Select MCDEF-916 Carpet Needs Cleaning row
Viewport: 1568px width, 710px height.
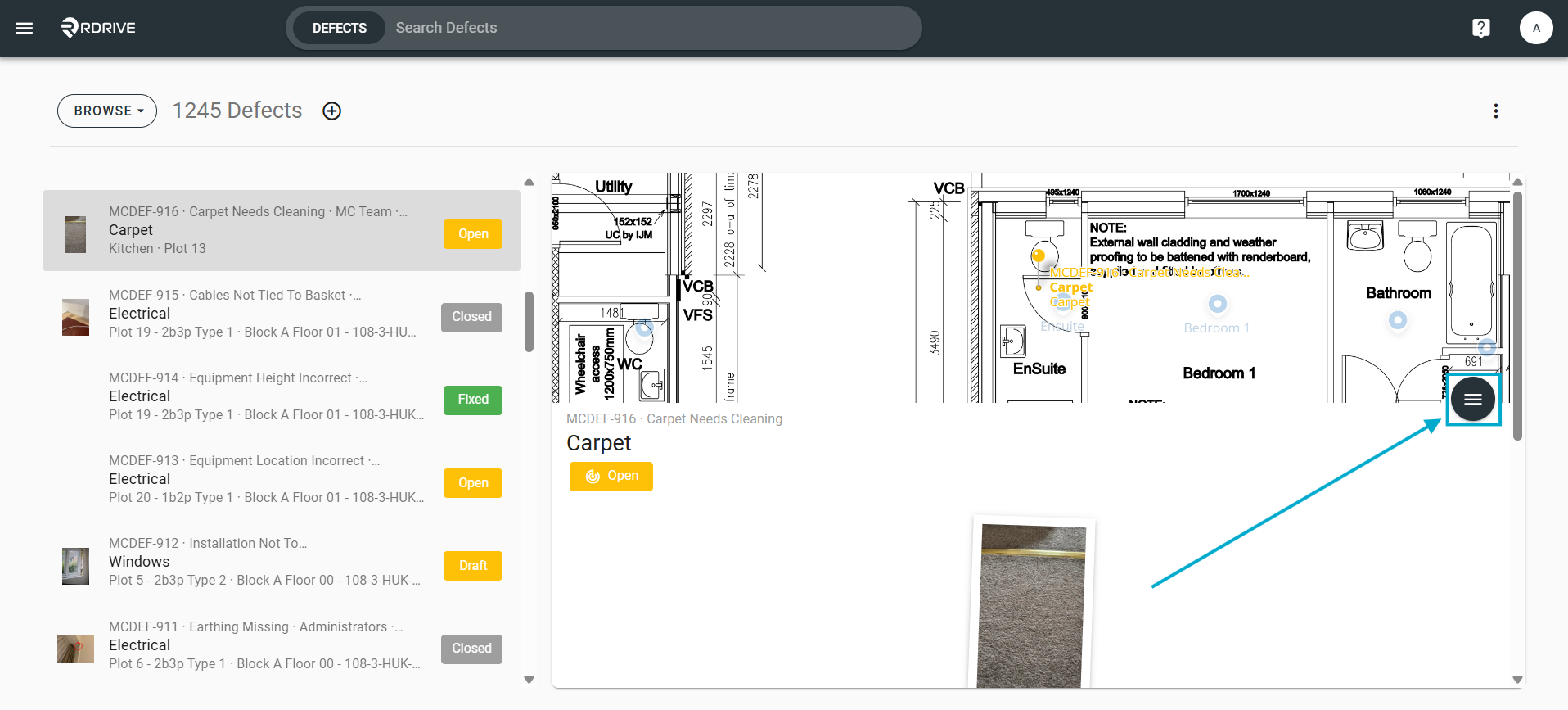coord(282,231)
